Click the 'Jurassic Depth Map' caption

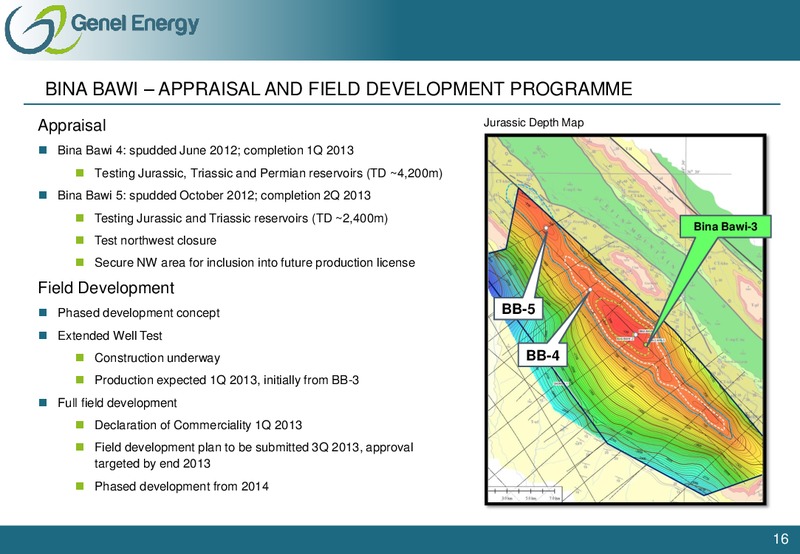[533, 122]
